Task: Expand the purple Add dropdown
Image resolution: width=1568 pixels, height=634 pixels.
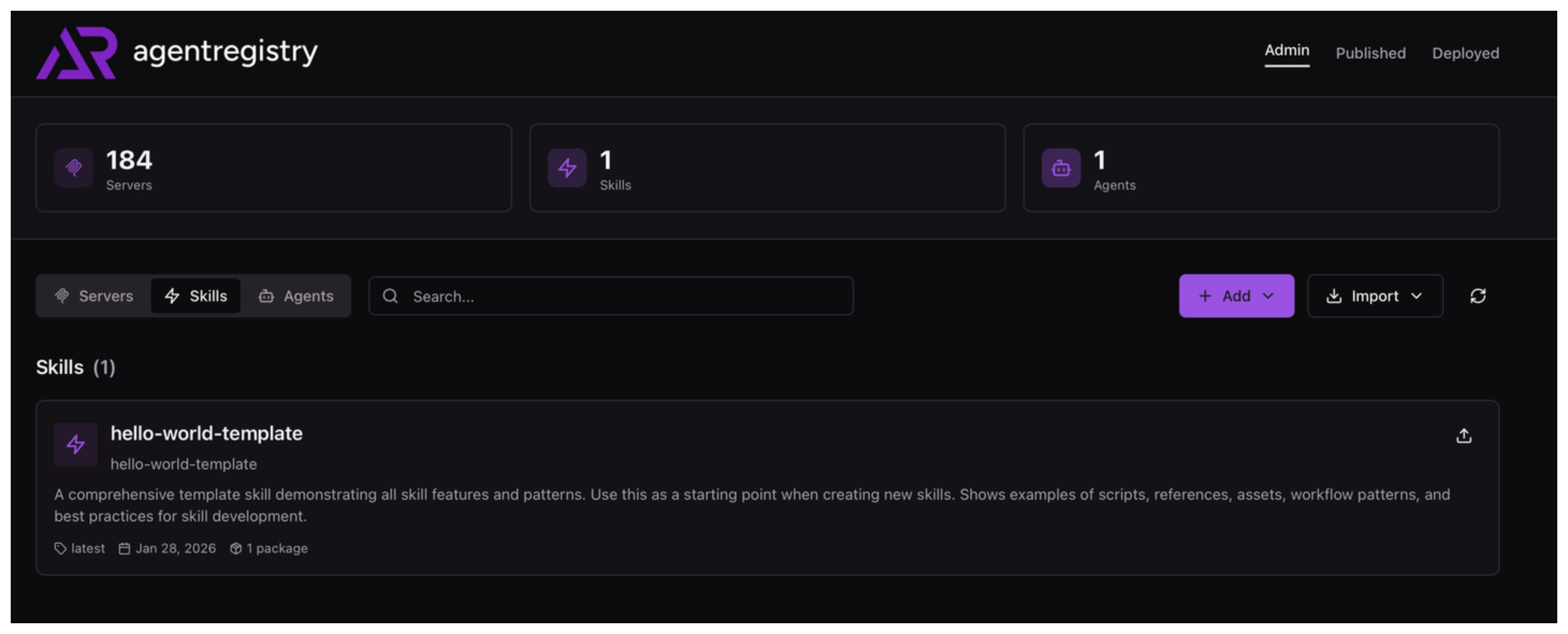Action: pyautogui.click(x=1236, y=296)
